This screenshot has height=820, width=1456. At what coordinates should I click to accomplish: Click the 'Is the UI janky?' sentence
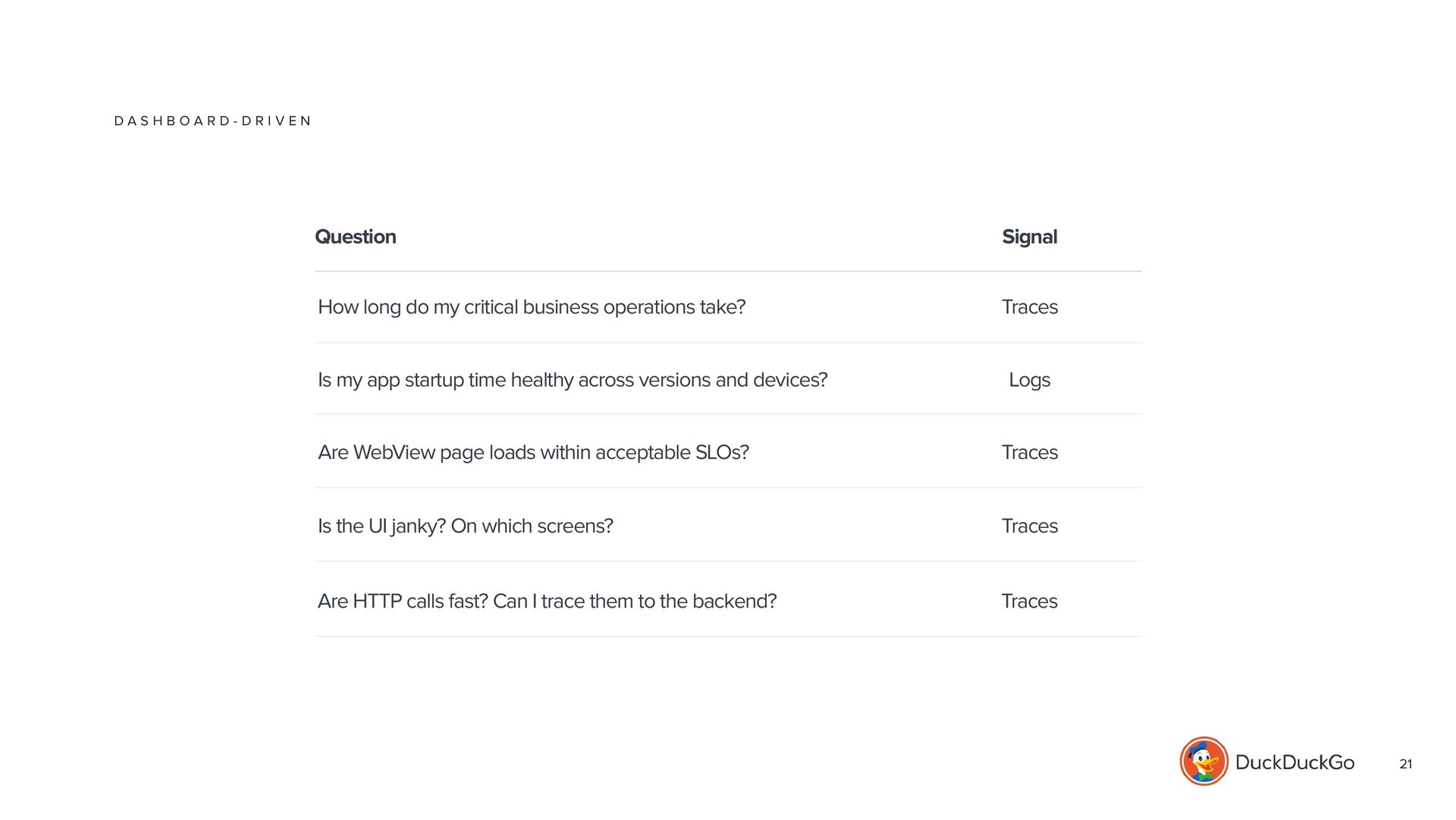381,526
